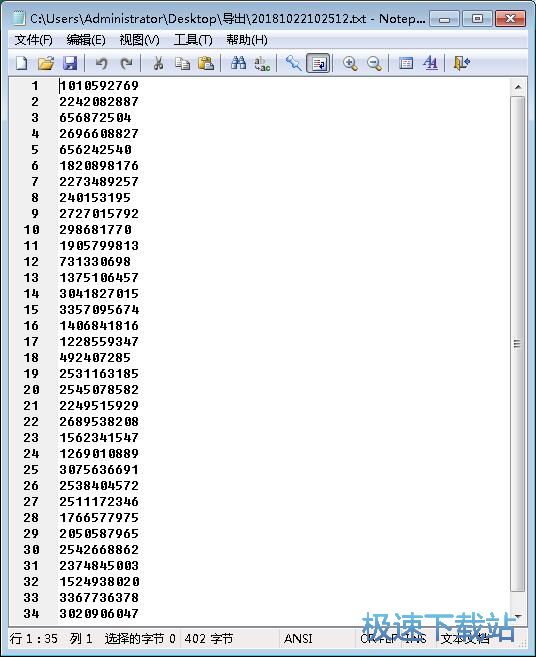
Task: Paste with the clipboard icon
Action: pos(206,63)
